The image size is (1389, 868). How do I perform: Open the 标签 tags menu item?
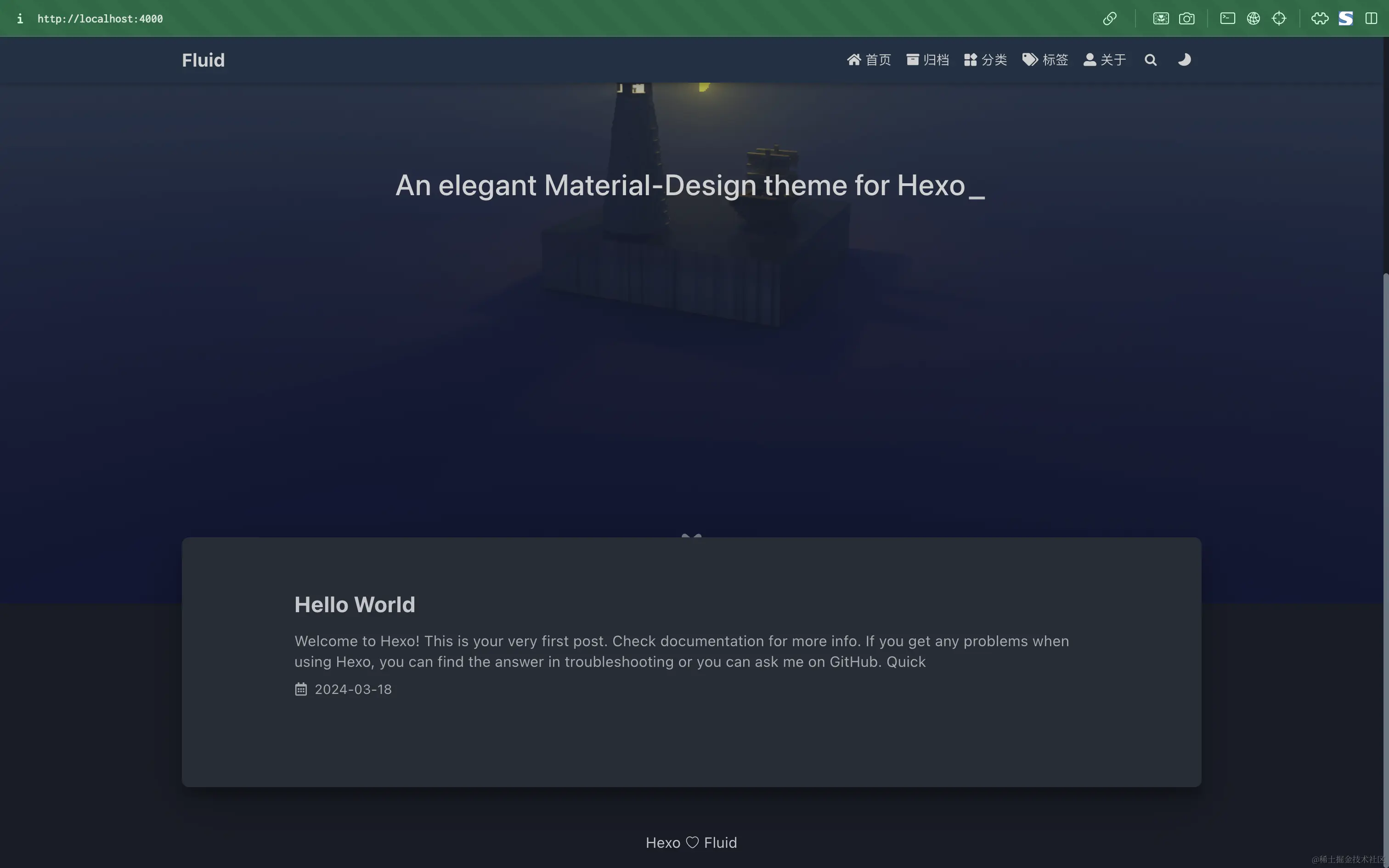click(x=1045, y=60)
